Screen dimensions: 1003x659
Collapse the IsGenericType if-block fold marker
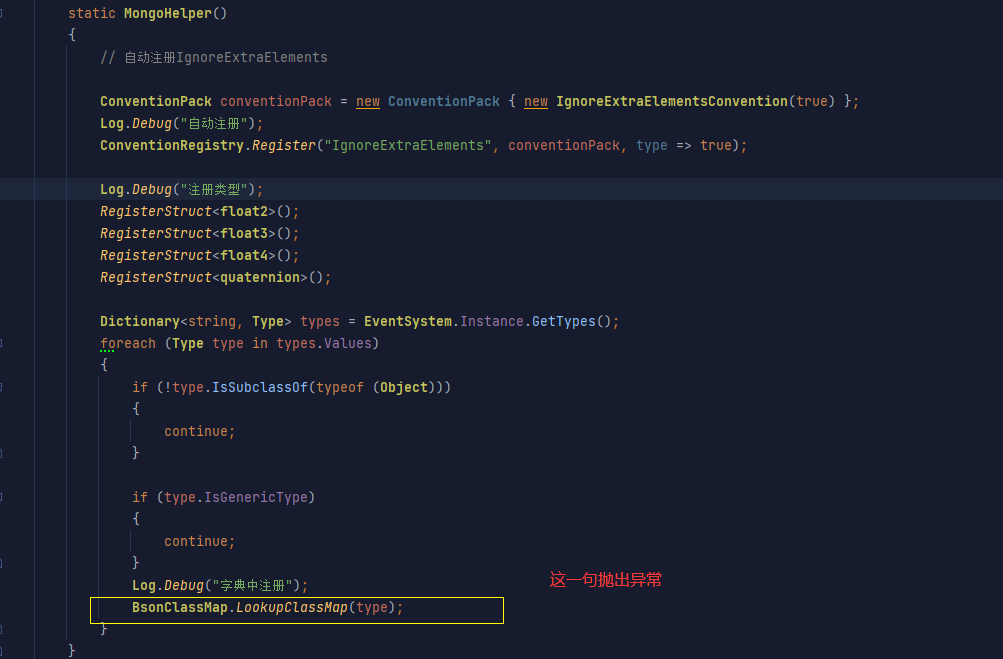(x=2, y=497)
